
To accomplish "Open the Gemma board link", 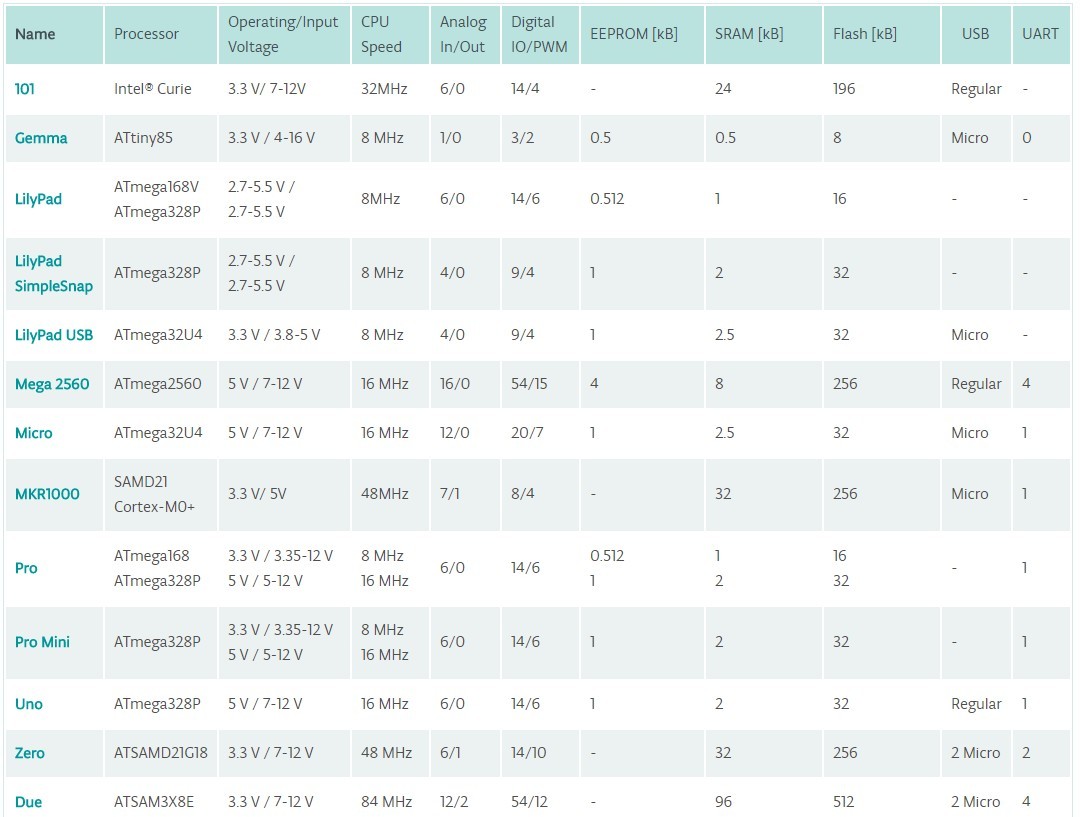I will click(x=41, y=138).
